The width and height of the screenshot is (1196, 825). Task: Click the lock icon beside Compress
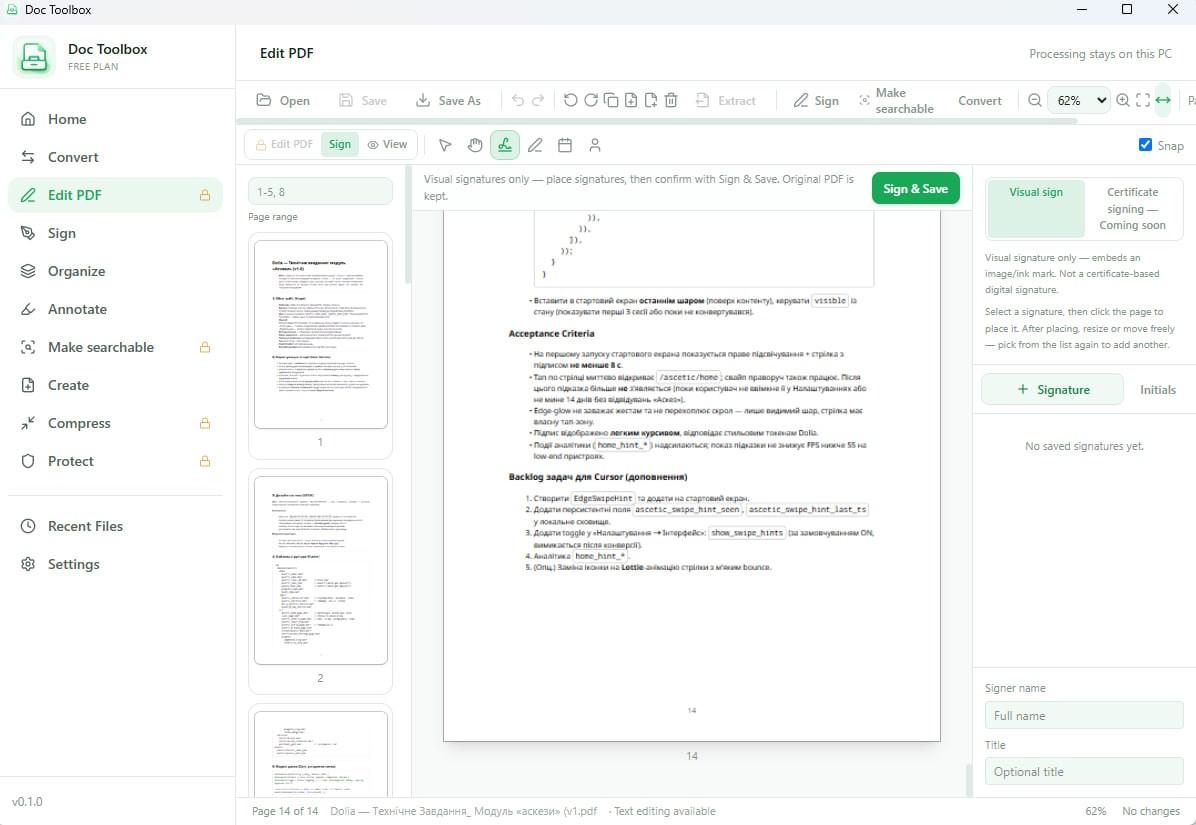click(x=204, y=423)
